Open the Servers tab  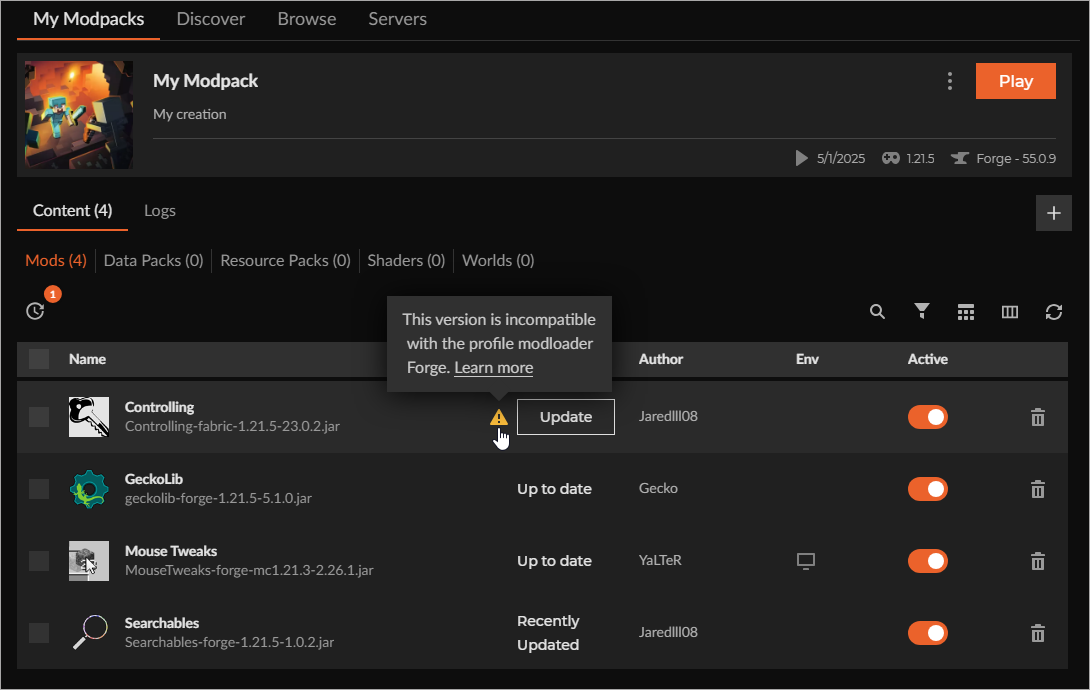pos(398,19)
